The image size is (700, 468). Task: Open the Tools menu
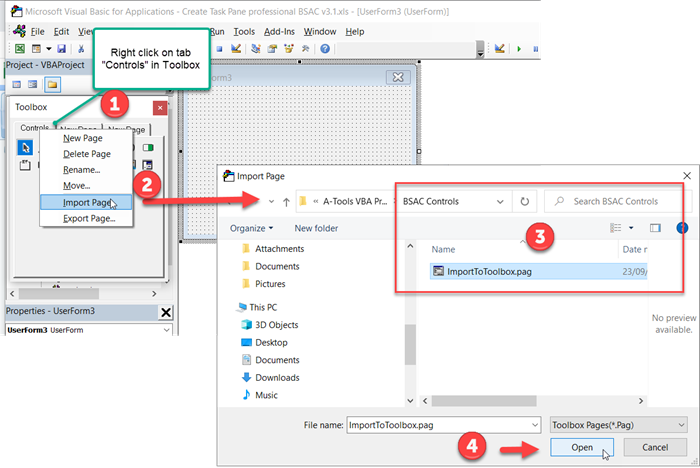point(244,32)
